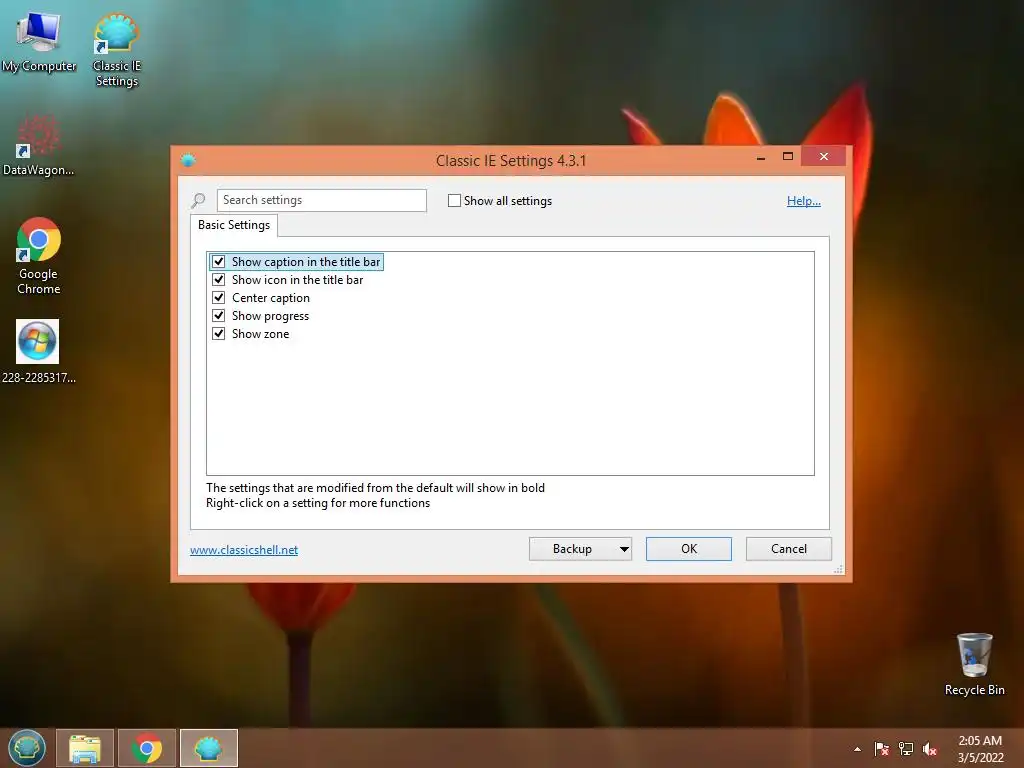Show hidden tray icons arrow
1024x768 pixels.
click(x=857, y=749)
